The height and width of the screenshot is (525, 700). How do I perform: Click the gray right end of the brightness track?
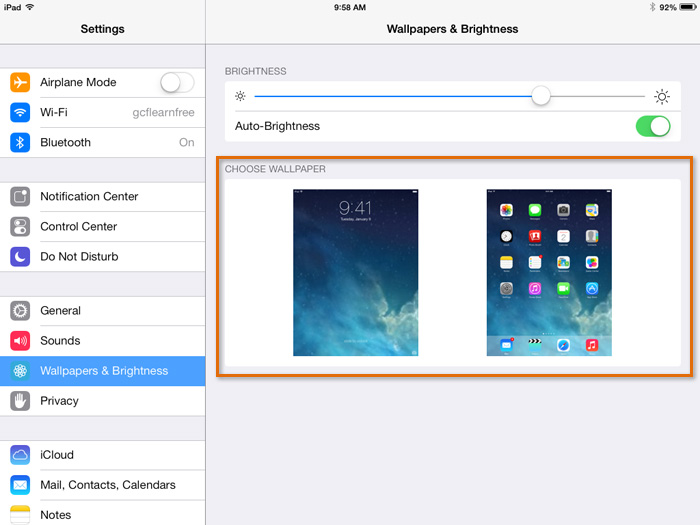(x=598, y=96)
